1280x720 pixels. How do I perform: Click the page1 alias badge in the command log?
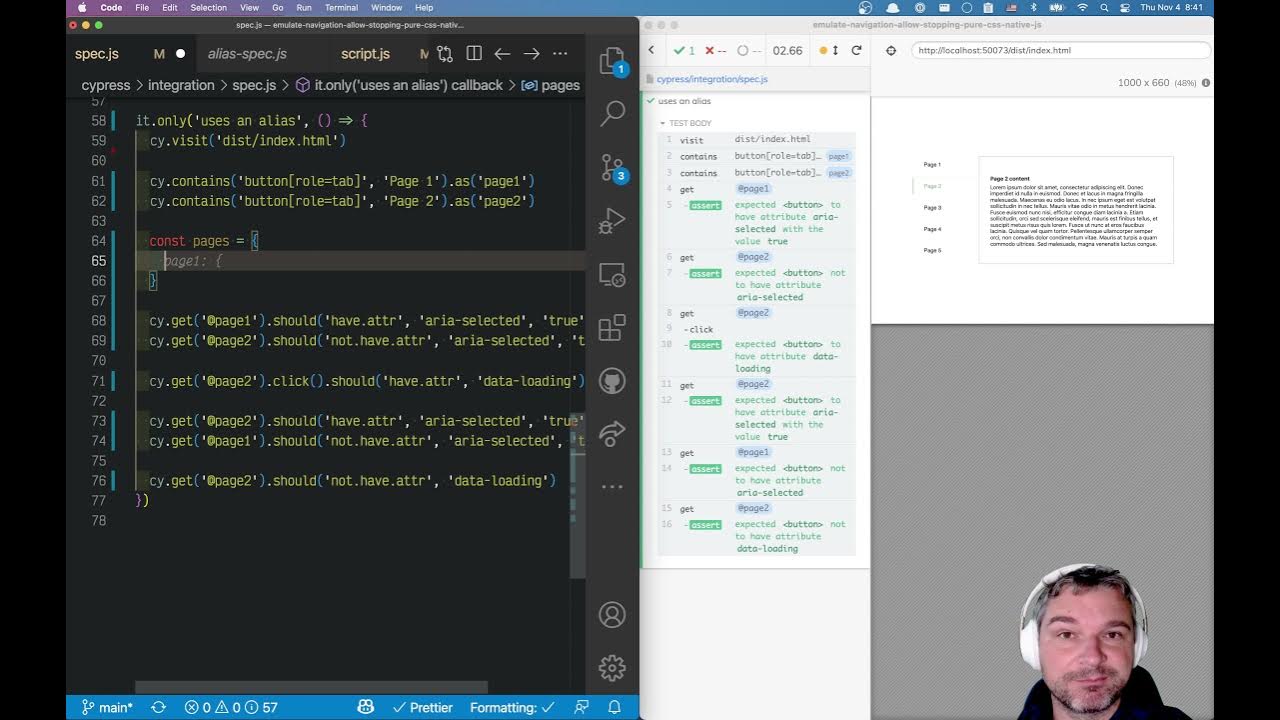(x=838, y=156)
